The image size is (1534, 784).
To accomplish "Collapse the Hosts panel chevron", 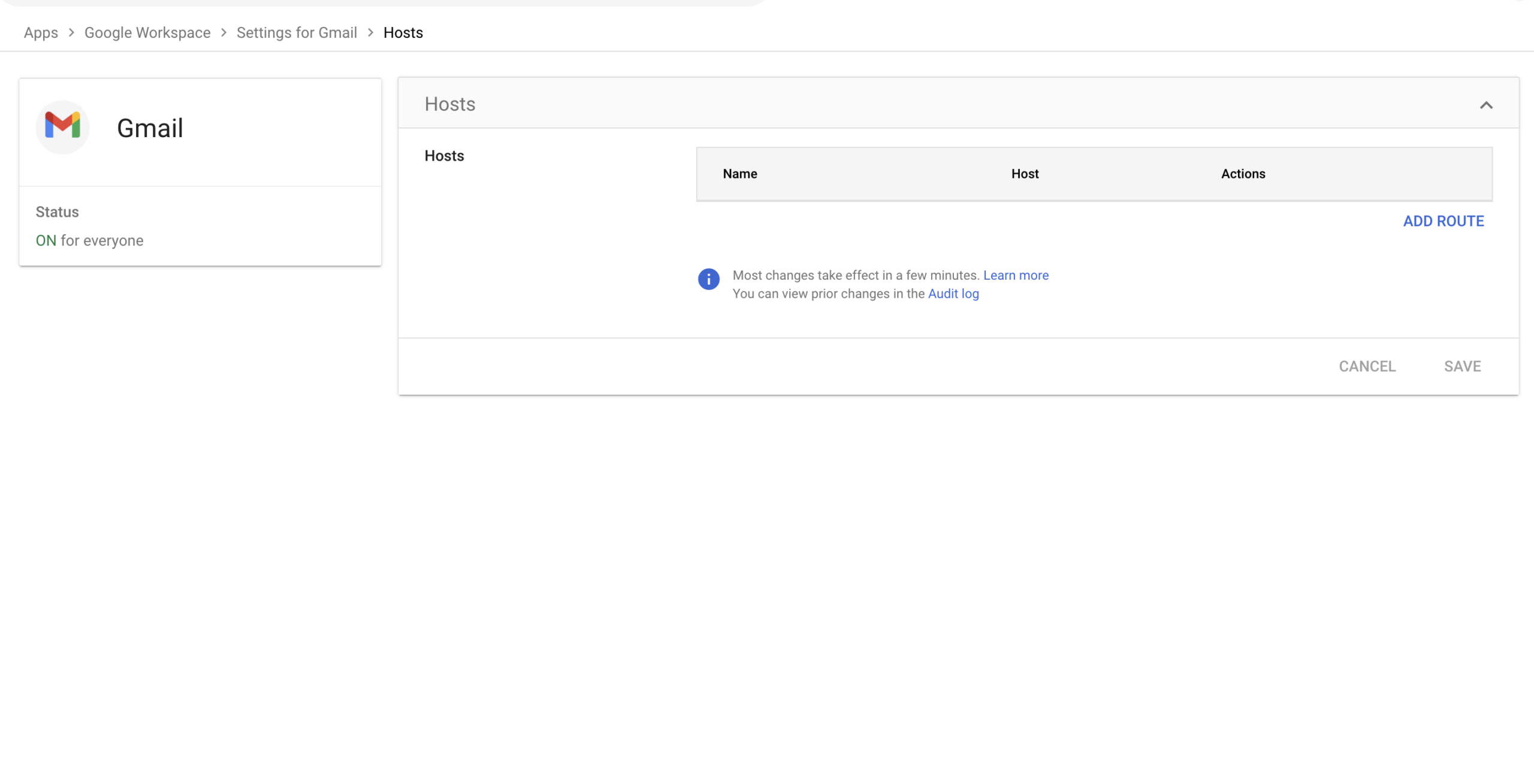I will [1485, 105].
